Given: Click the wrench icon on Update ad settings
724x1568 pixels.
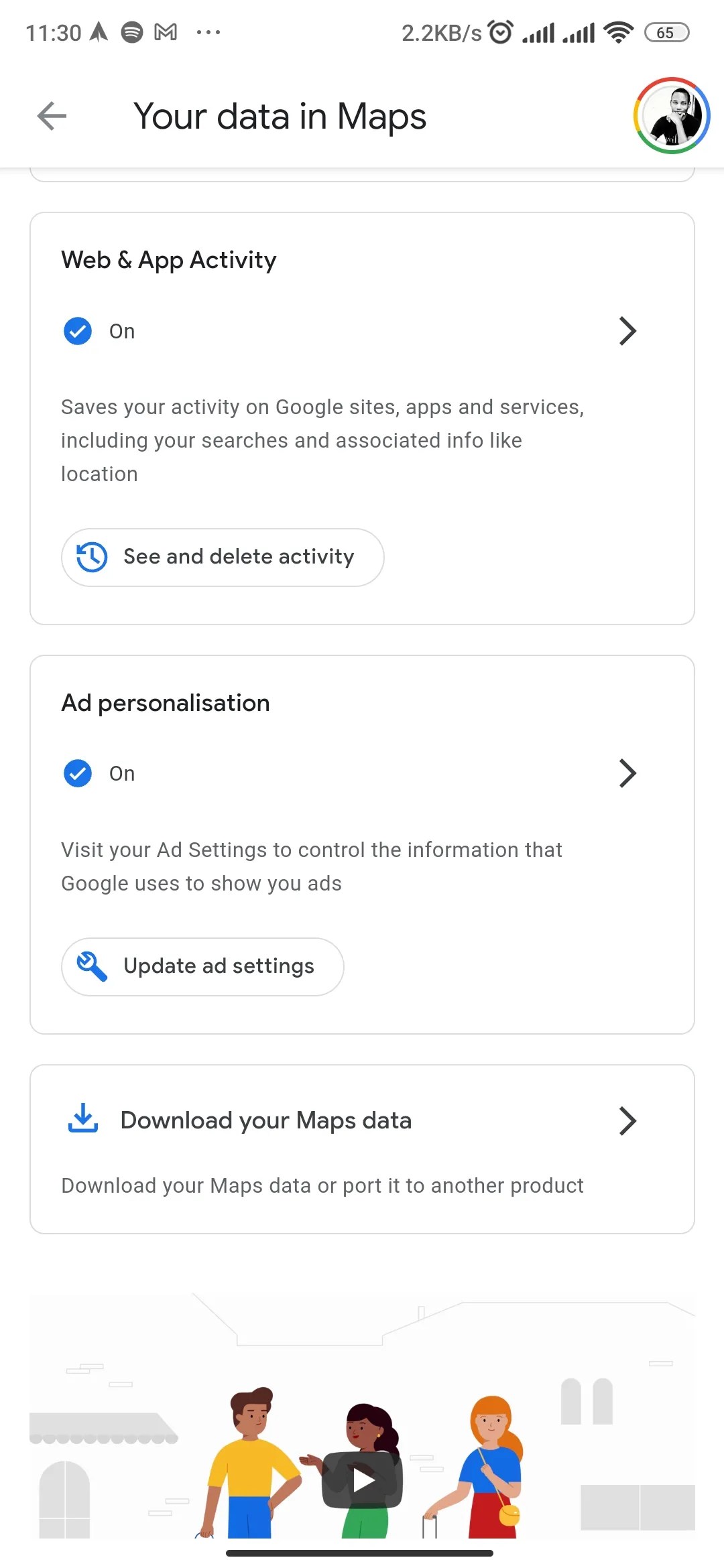Looking at the screenshot, I should point(92,966).
